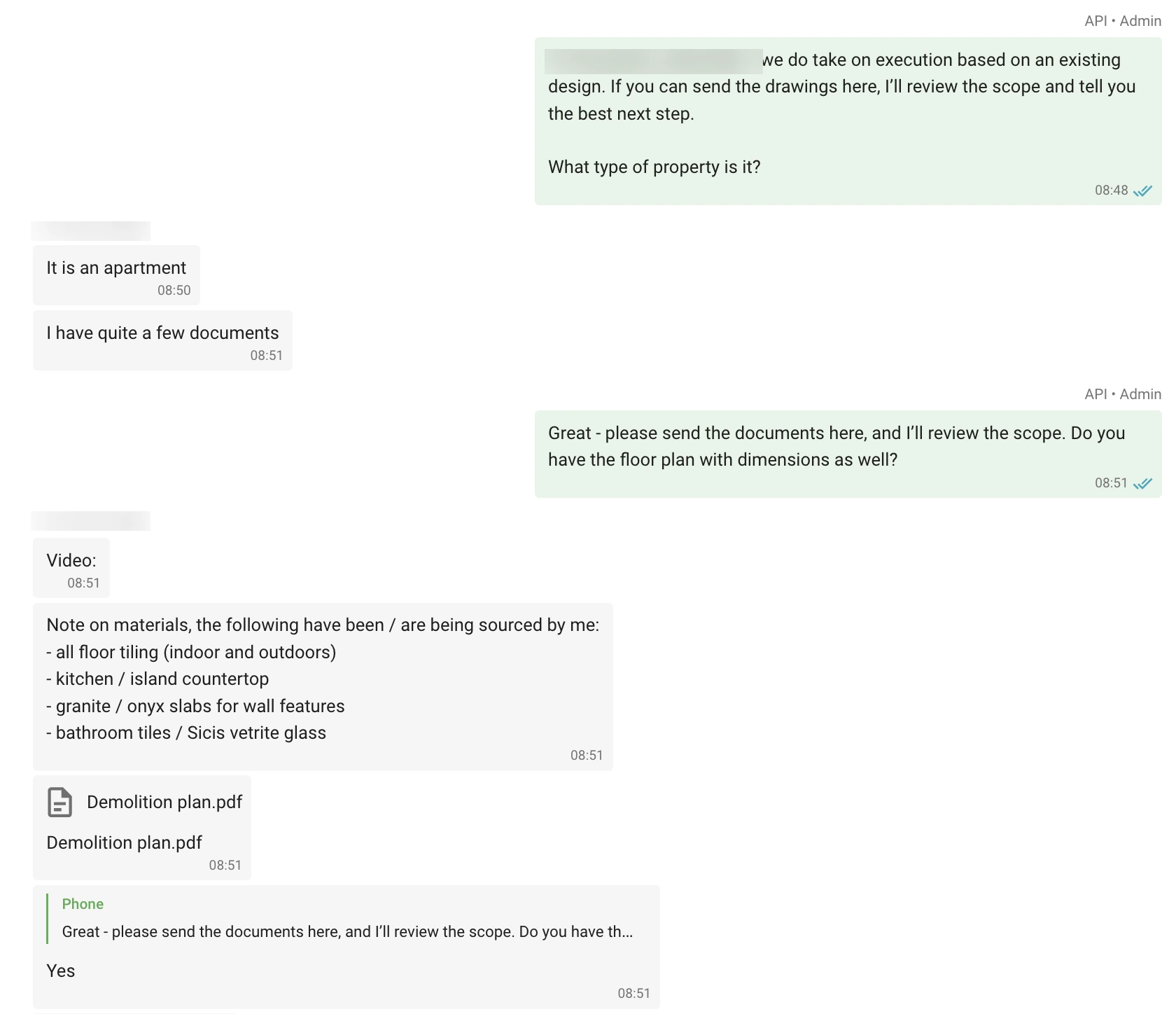The image size is (1176, 1014).
Task: Click blurred sender name above apartment message
Action: coord(91,231)
